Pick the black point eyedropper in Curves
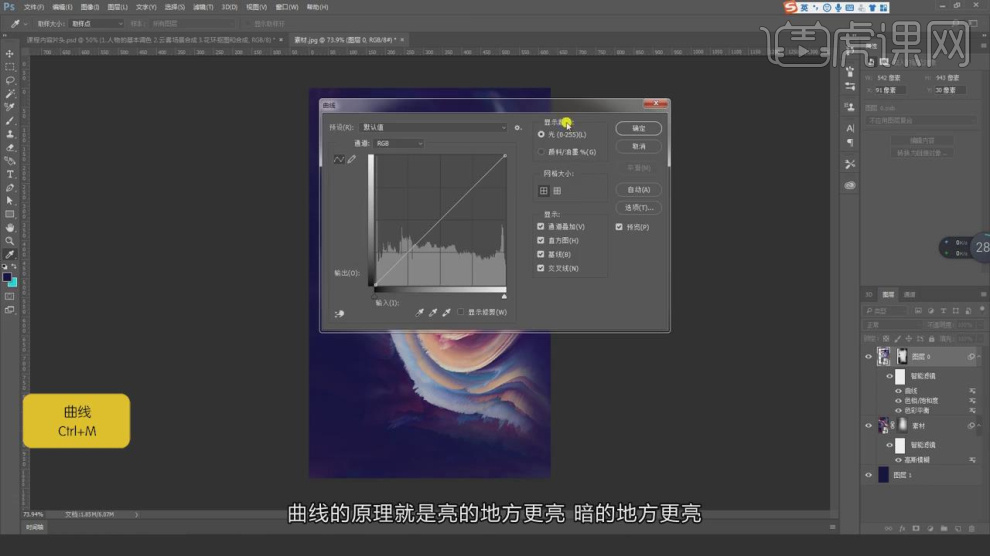 click(419, 312)
